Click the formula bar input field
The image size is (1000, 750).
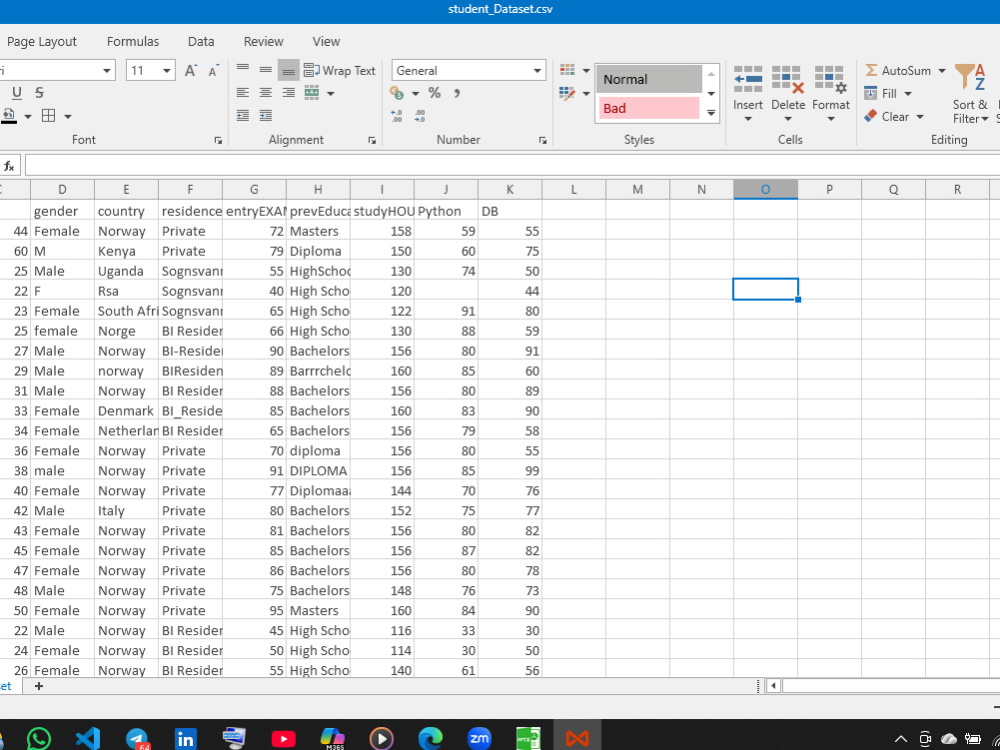512,166
